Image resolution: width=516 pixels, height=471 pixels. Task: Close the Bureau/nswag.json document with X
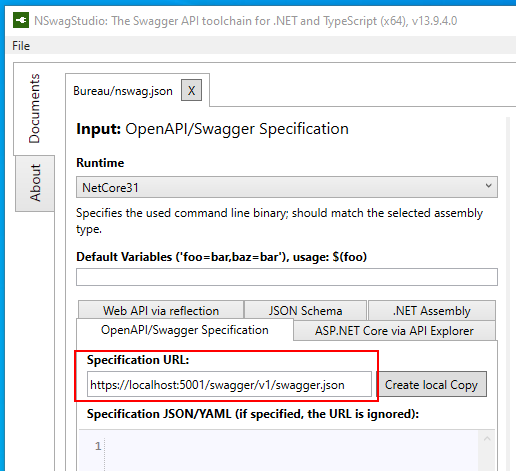191,90
